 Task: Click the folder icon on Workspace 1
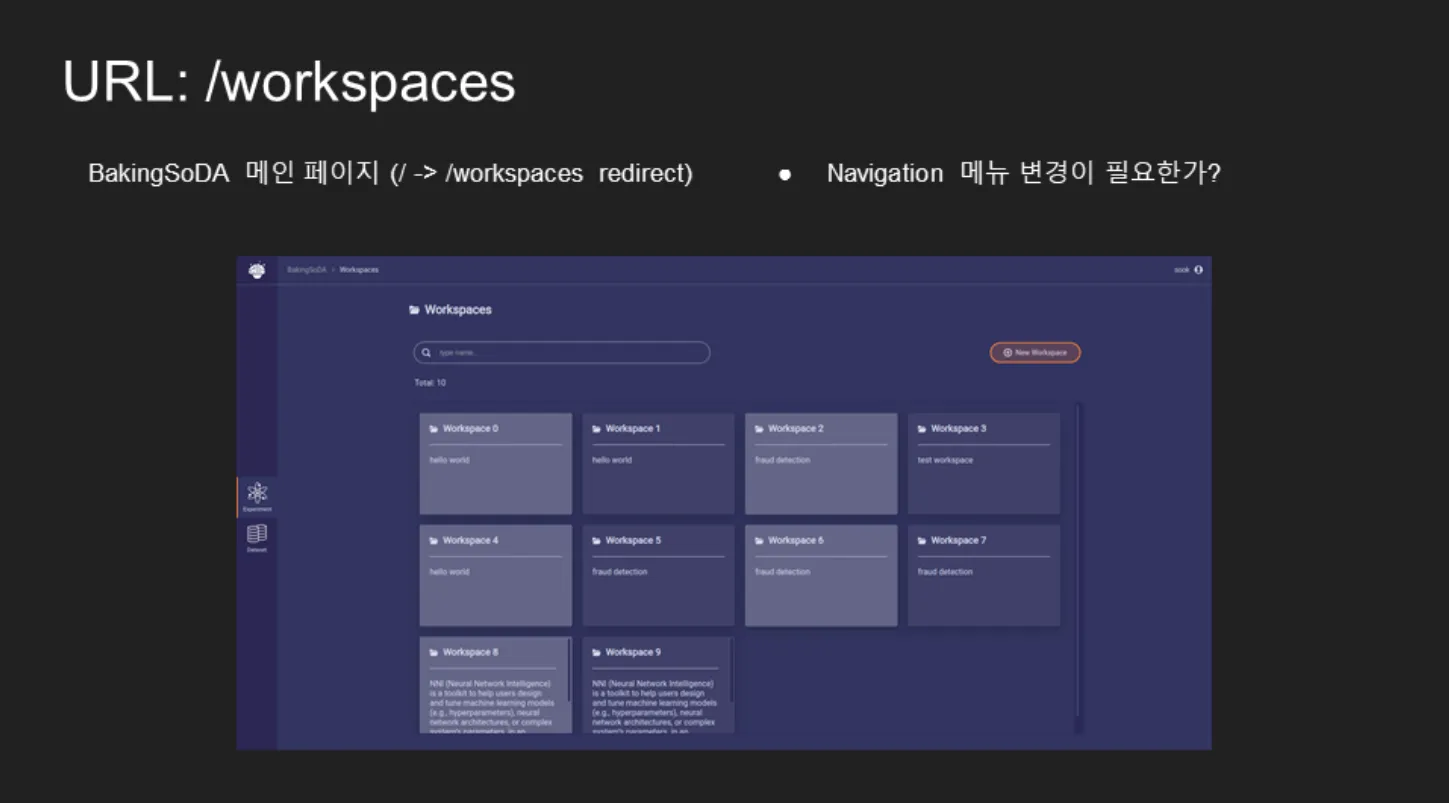[597, 429]
